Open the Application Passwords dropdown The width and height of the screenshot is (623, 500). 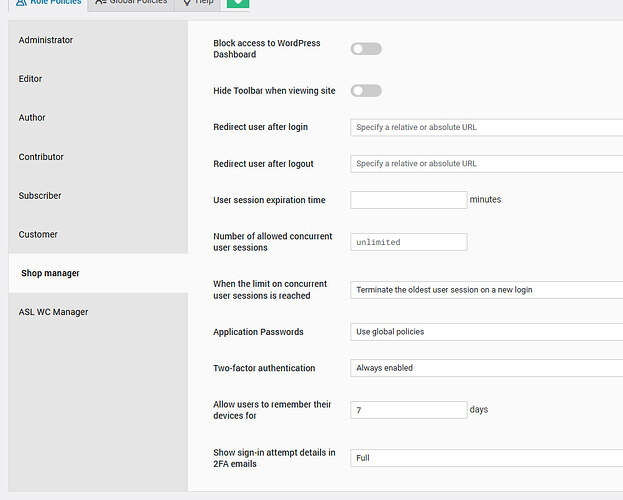point(486,332)
